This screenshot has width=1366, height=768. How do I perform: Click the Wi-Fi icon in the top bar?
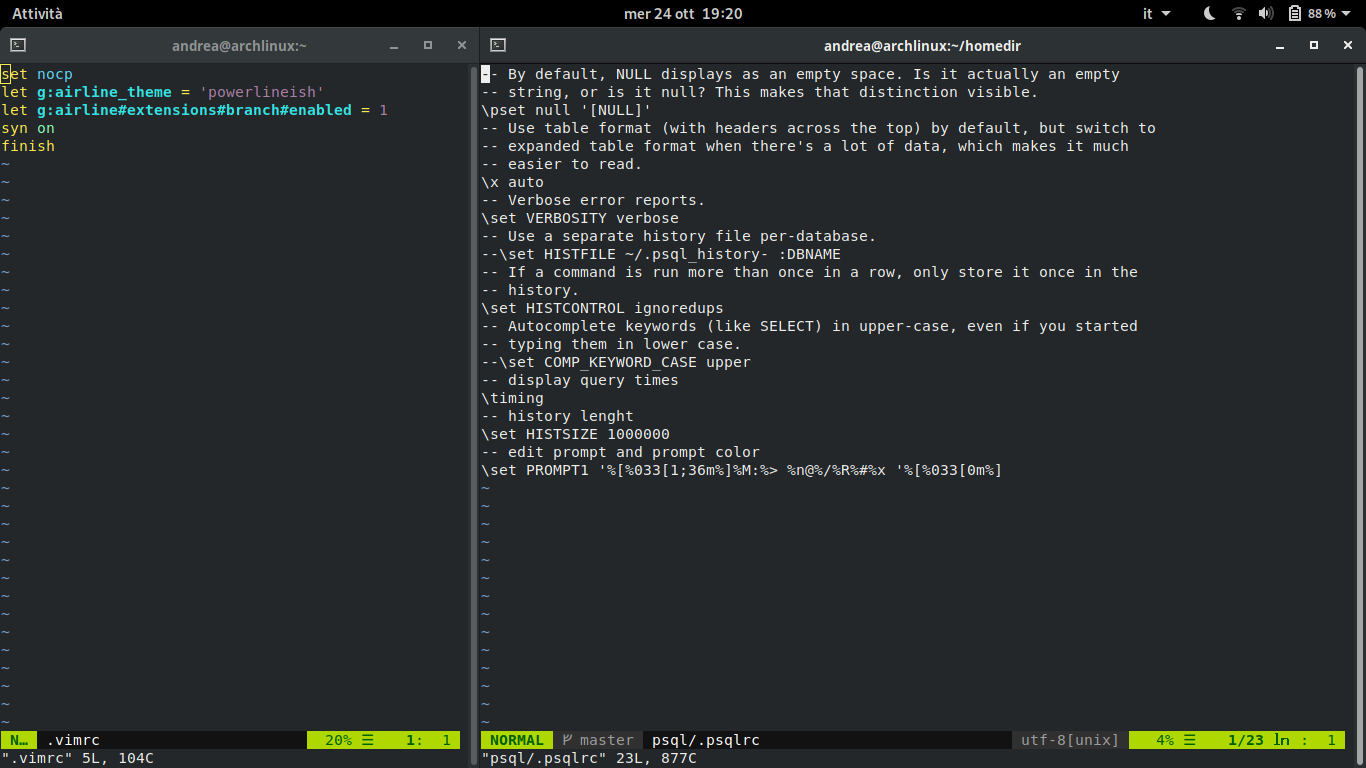1237,13
